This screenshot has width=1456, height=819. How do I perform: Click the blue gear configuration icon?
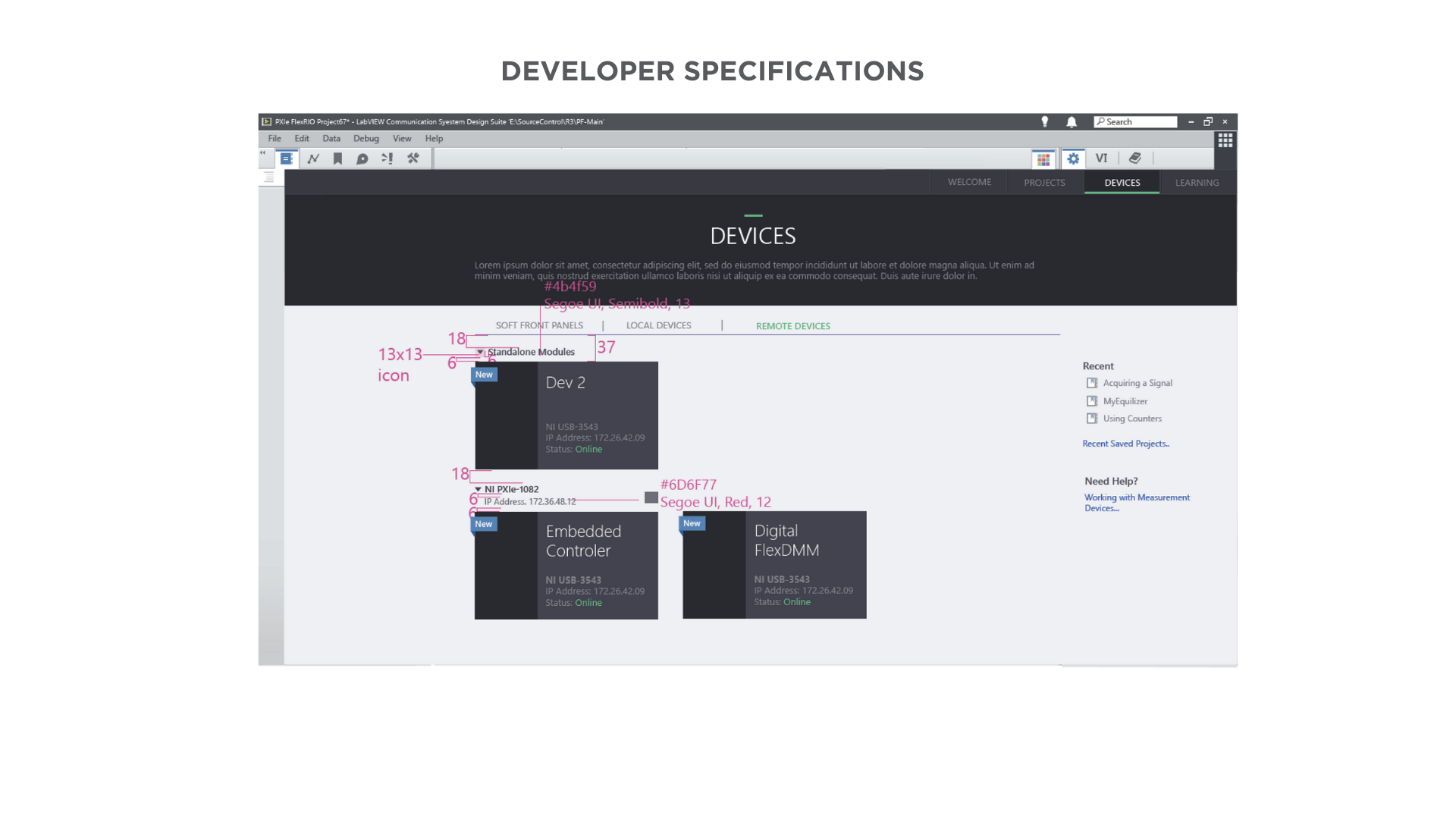(x=1073, y=158)
